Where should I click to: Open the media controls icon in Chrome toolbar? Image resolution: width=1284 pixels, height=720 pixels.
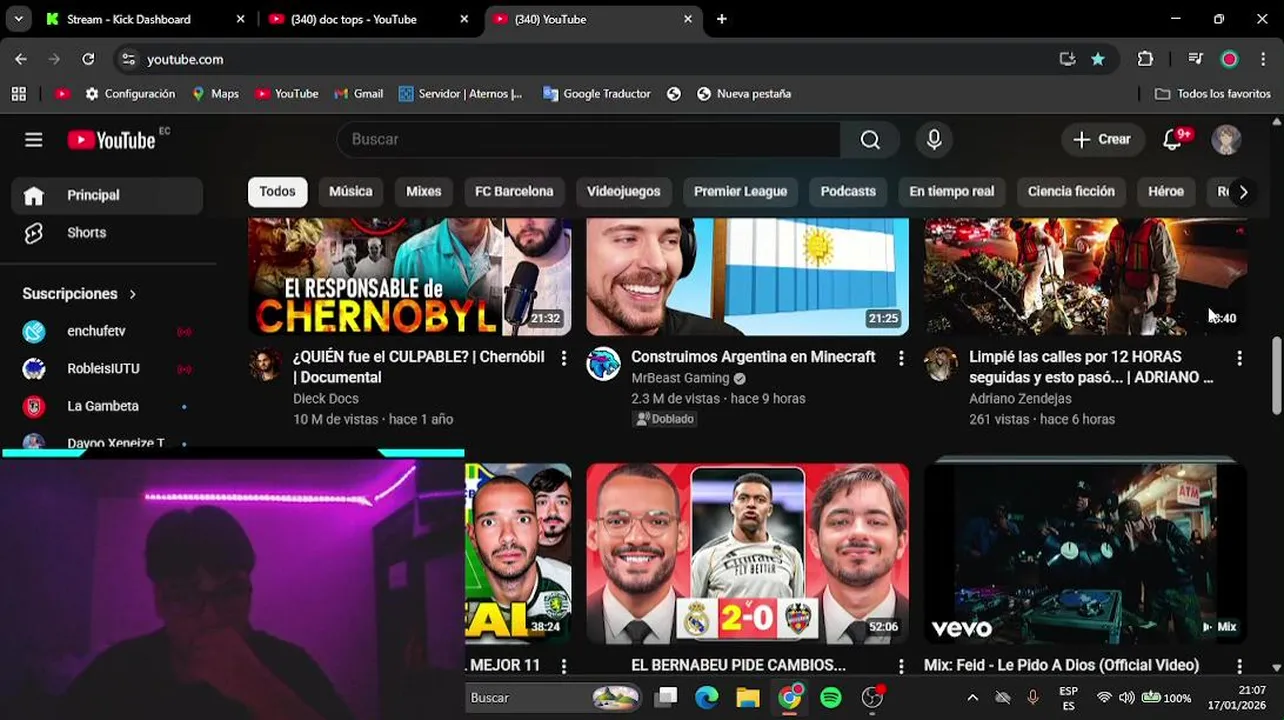click(x=1195, y=59)
